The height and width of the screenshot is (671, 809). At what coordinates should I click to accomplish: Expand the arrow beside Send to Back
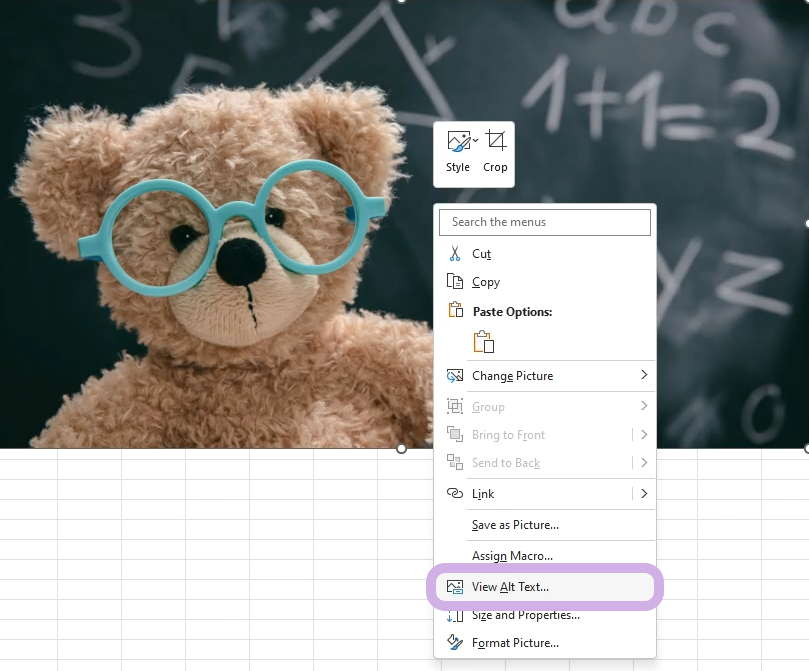tap(643, 463)
